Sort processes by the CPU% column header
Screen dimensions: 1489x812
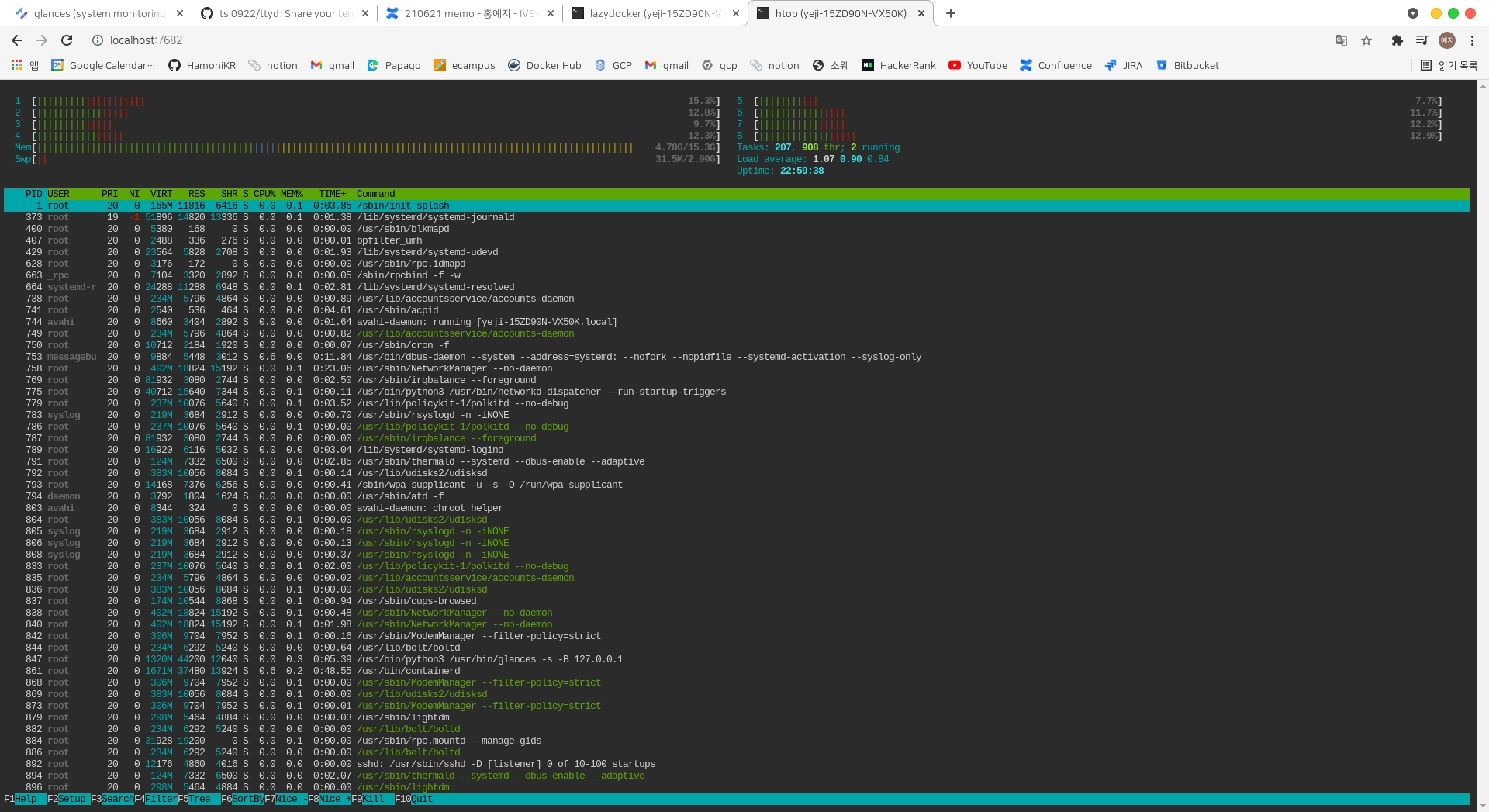point(264,194)
